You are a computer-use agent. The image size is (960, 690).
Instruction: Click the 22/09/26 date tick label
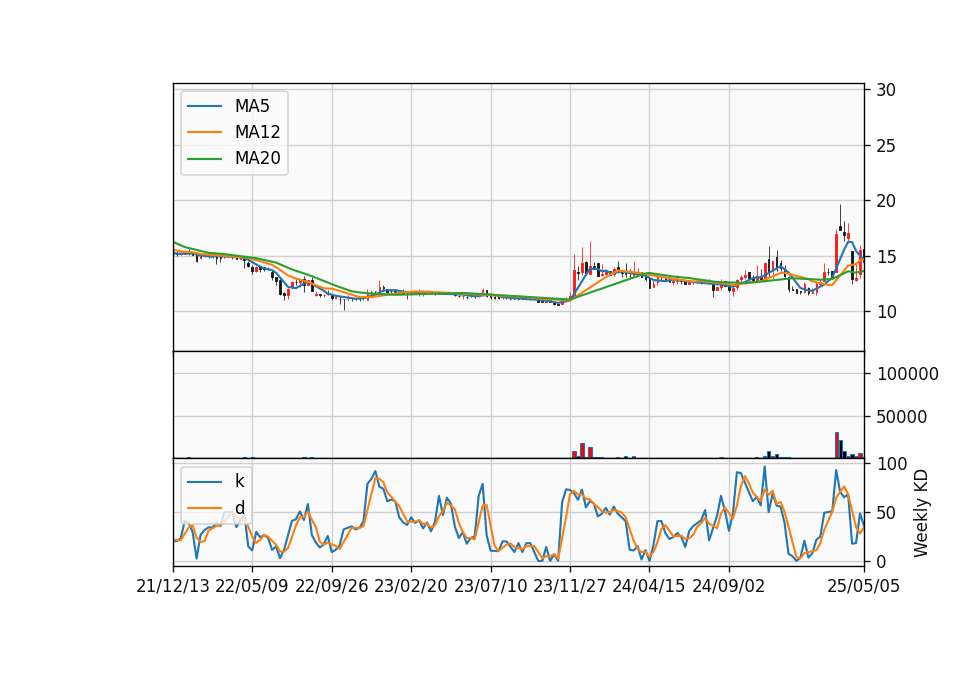coord(332,586)
